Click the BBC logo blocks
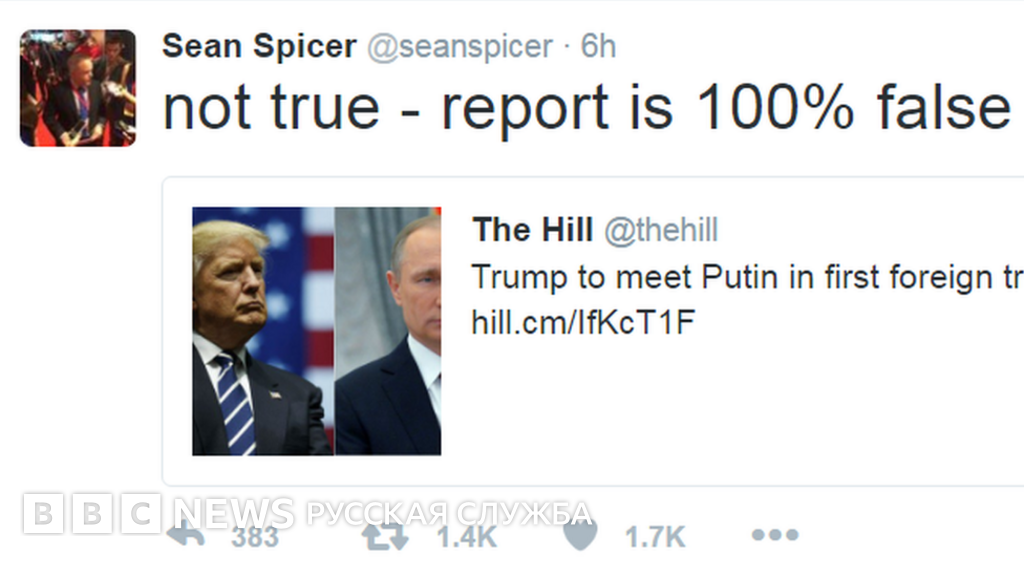 [x=92, y=513]
